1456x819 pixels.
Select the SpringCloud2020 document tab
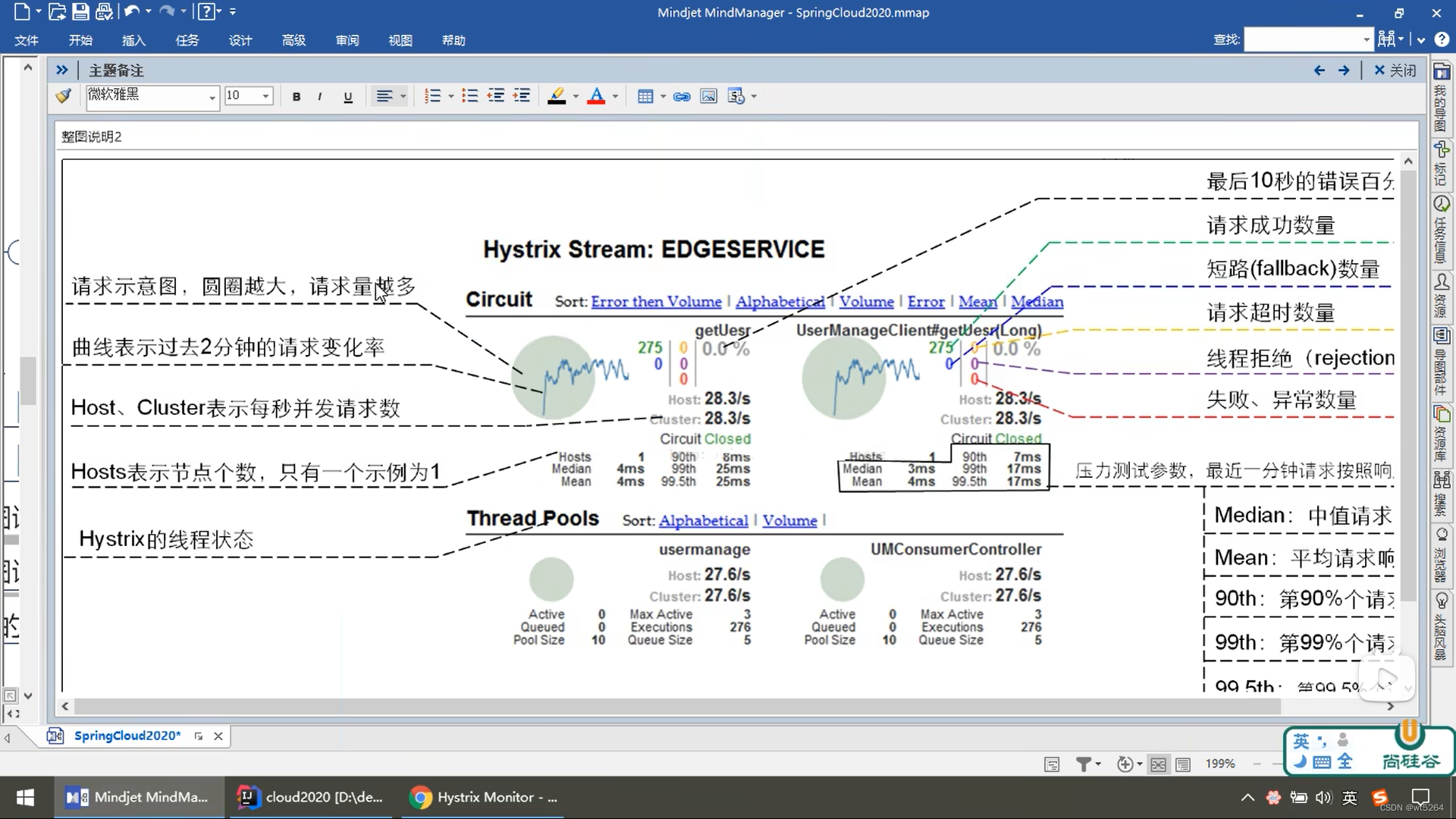tap(127, 736)
